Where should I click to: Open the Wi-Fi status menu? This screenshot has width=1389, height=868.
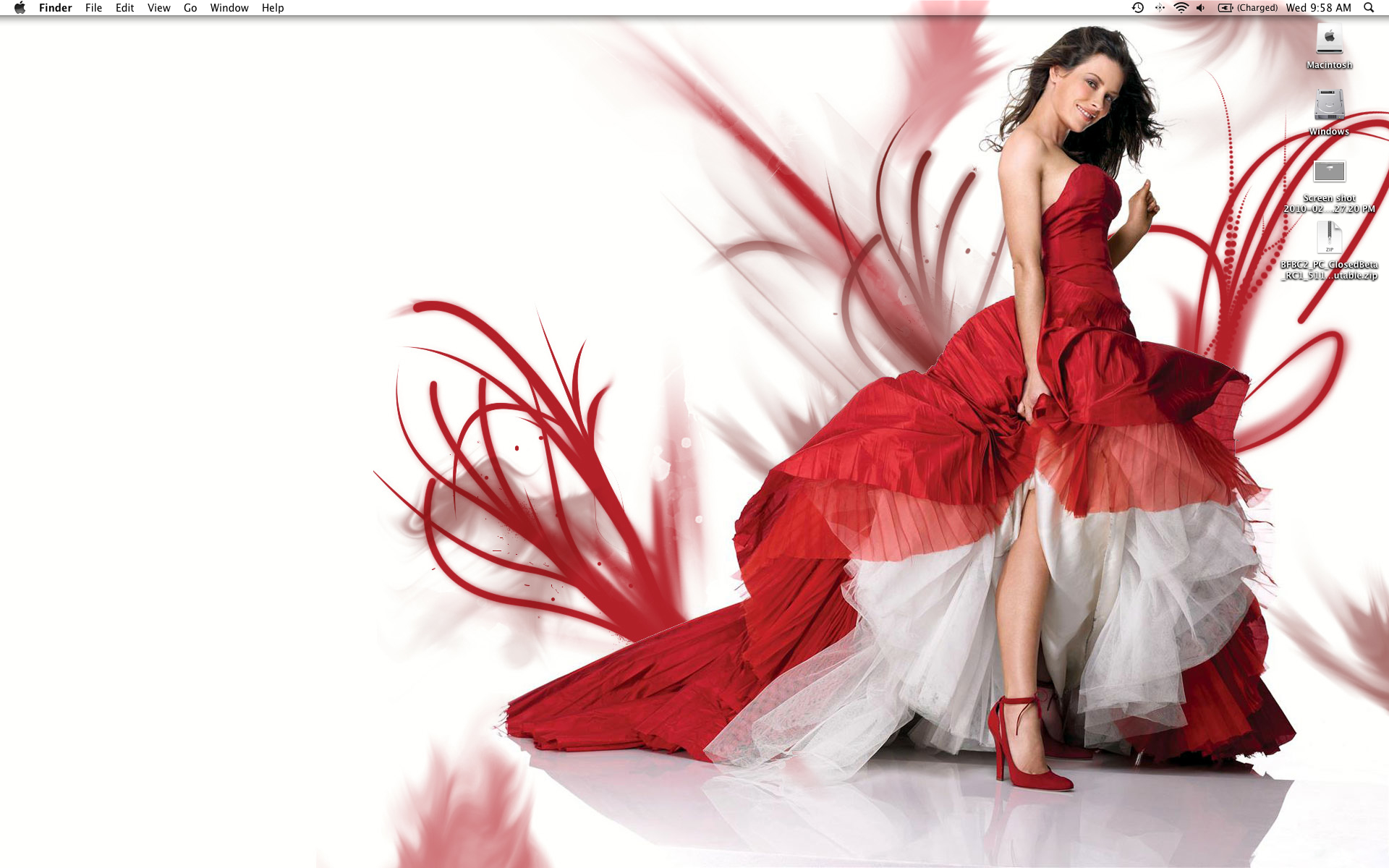pyautogui.click(x=1181, y=8)
